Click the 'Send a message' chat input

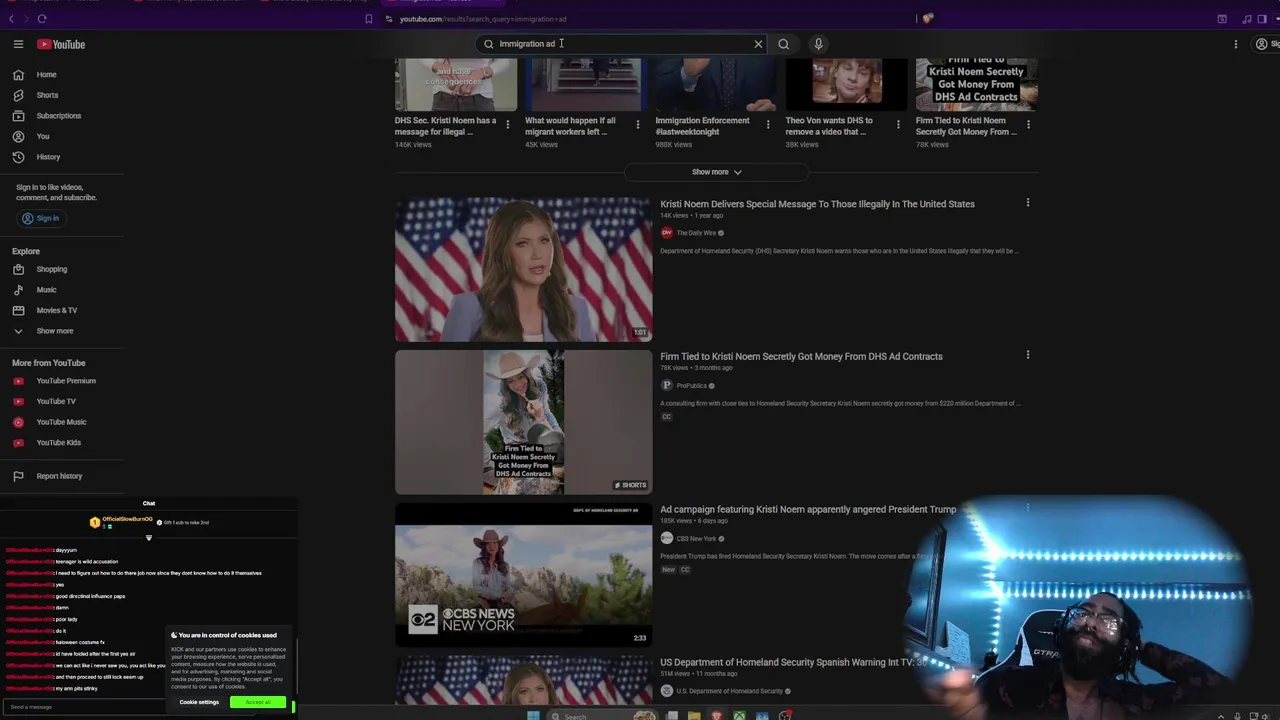[x=85, y=707]
